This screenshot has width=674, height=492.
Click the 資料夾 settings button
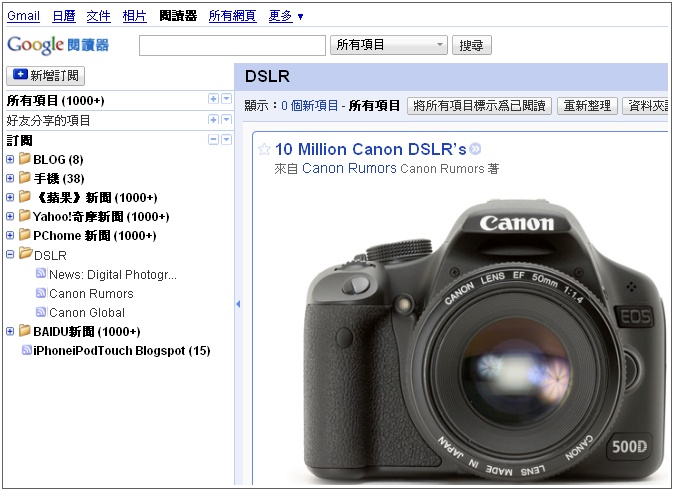[647, 105]
